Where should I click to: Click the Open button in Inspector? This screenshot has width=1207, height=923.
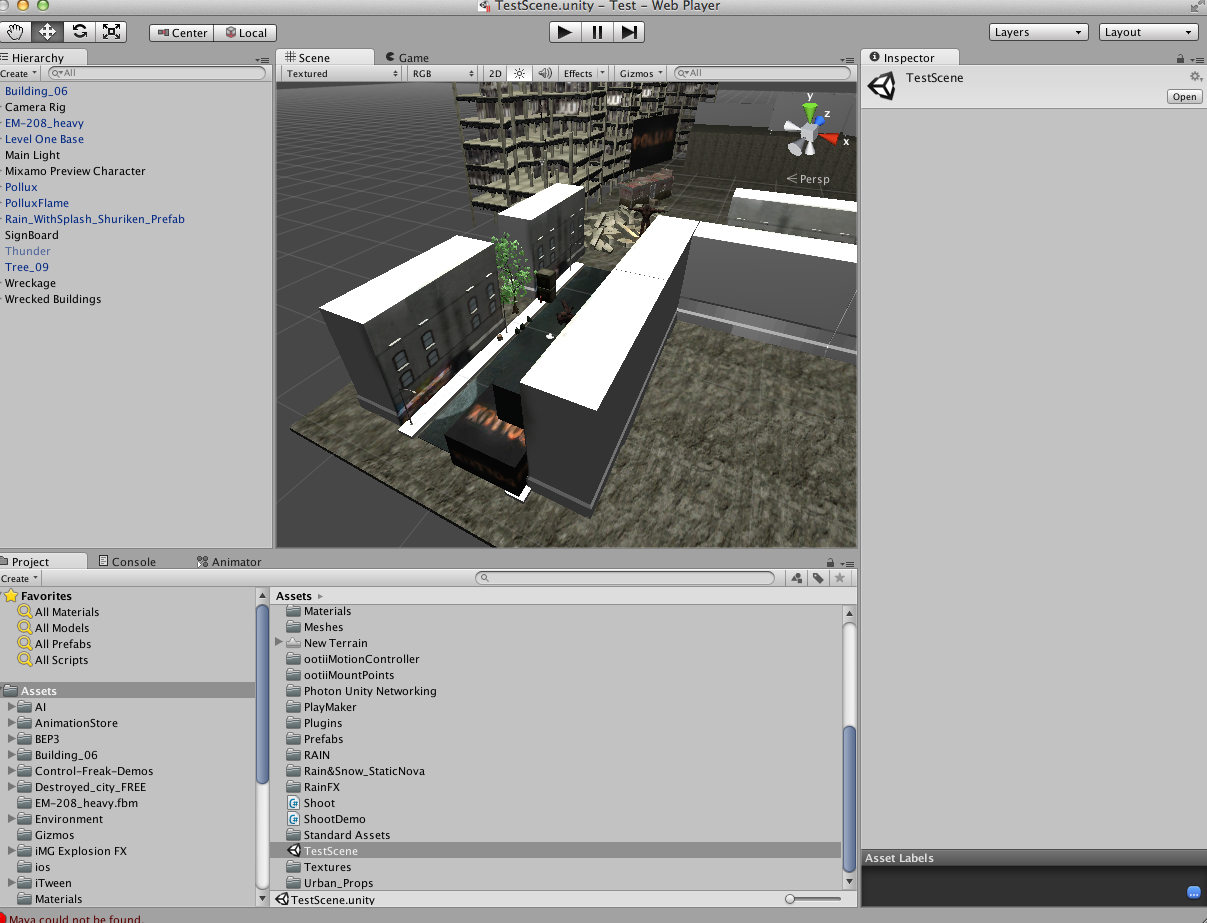1184,97
